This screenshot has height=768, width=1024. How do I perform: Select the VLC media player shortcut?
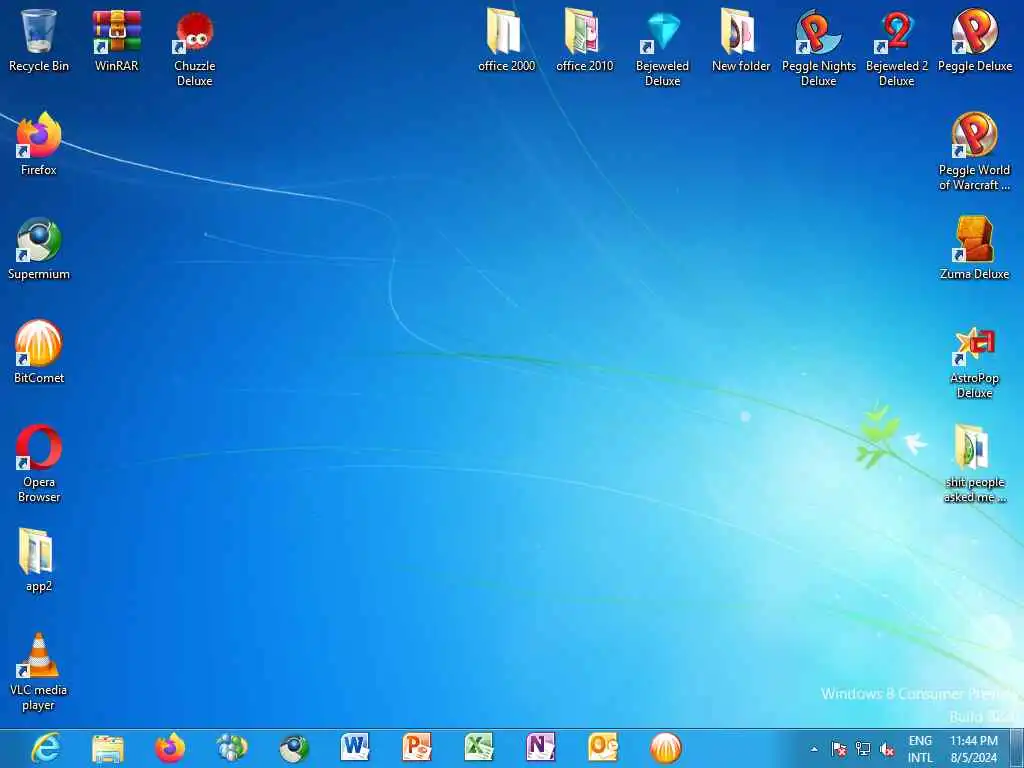(39, 671)
